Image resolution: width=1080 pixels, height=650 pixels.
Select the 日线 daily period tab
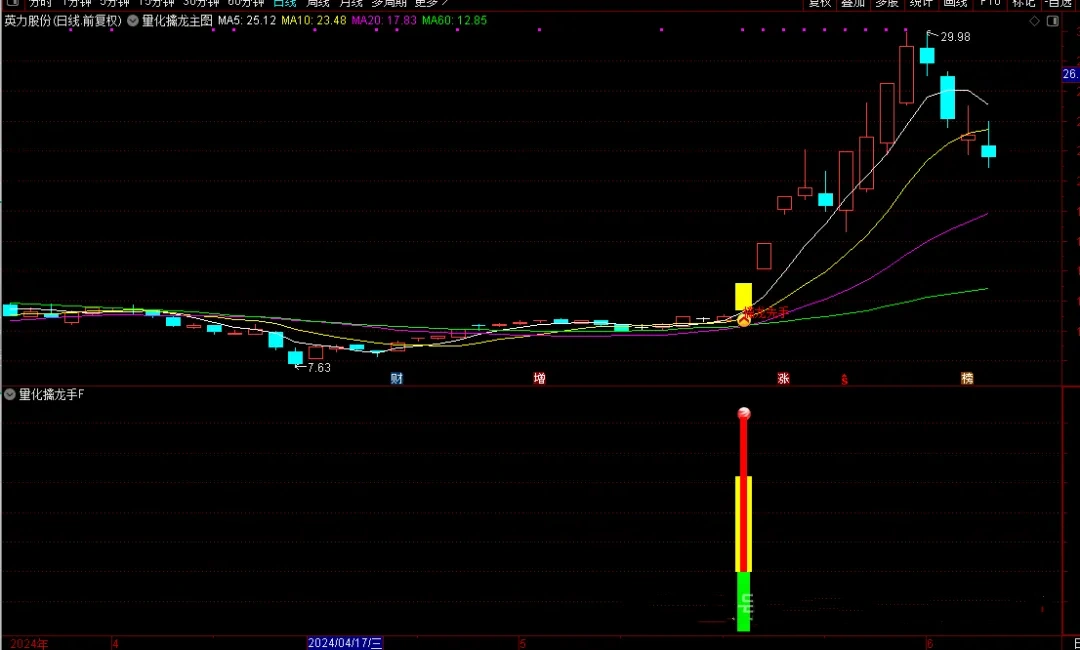click(x=285, y=3)
